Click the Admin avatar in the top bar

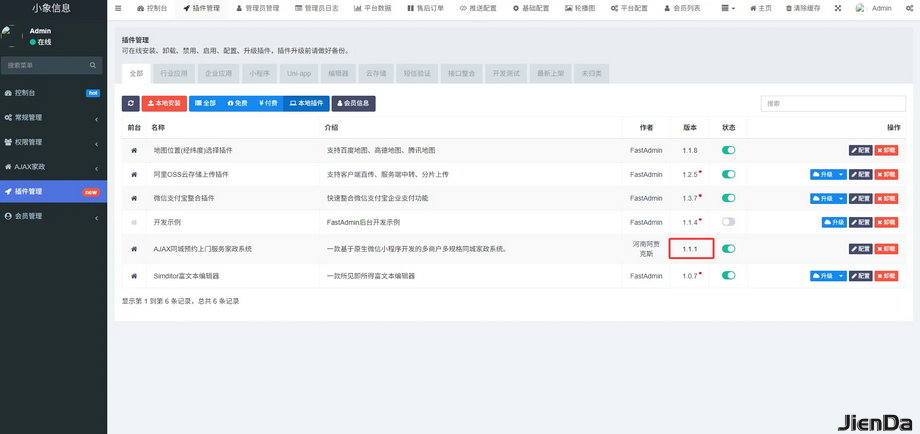click(x=861, y=9)
